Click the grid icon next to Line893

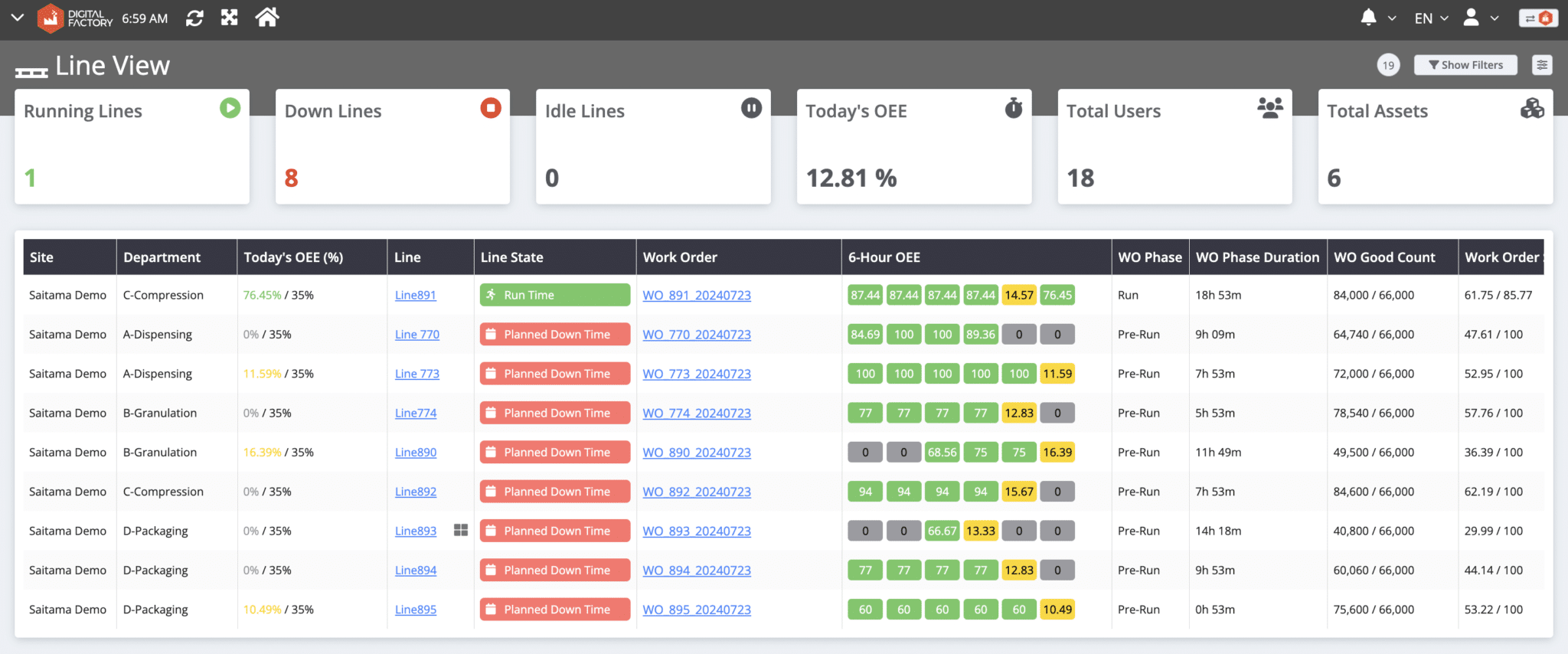click(x=461, y=530)
